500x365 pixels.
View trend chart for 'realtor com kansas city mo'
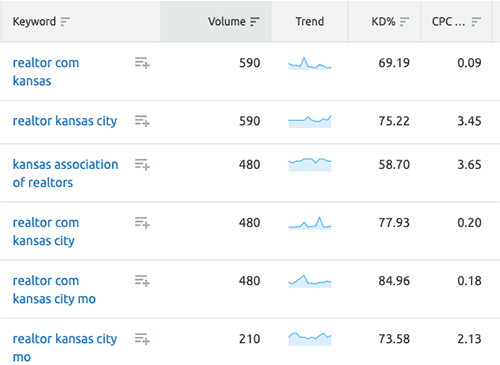click(310, 281)
